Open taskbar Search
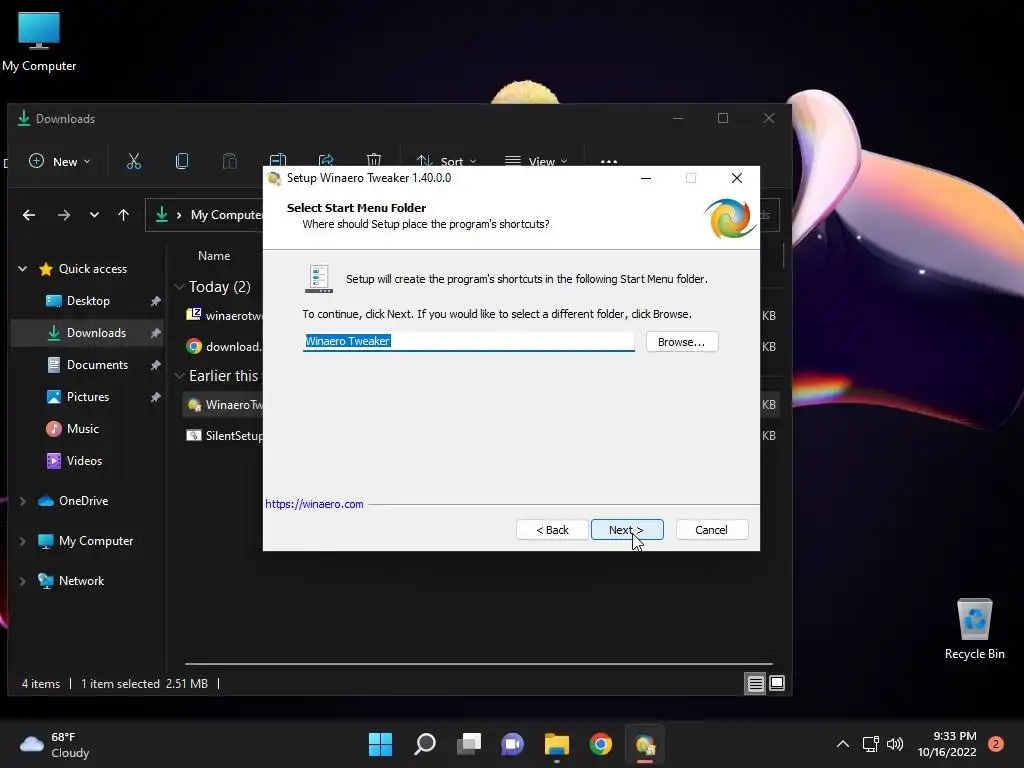Screen dimensions: 1024x768 click(424, 744)
